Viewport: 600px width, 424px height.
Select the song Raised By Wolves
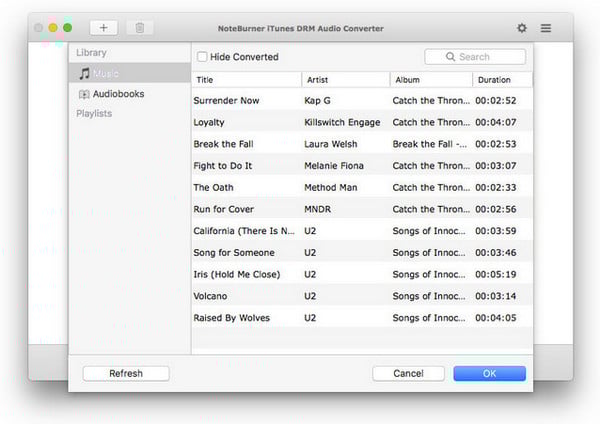coord(232,318)
